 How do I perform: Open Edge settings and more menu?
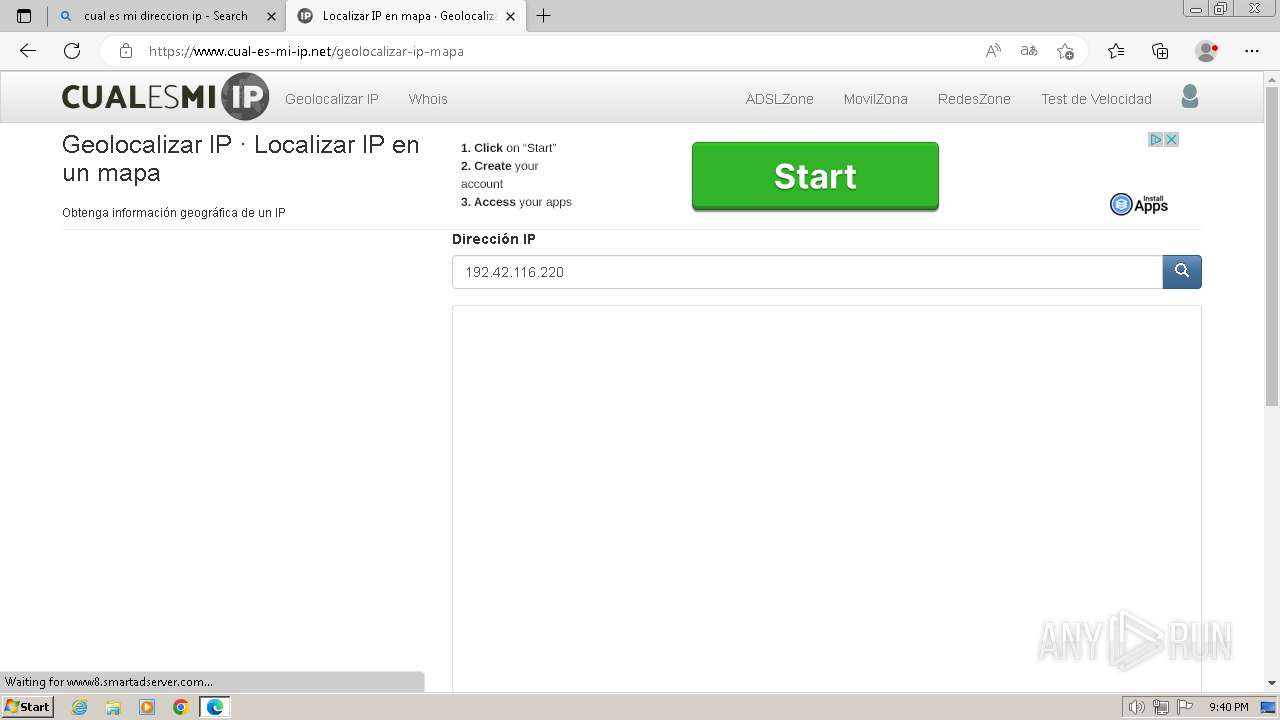[x=1252, y=51]
